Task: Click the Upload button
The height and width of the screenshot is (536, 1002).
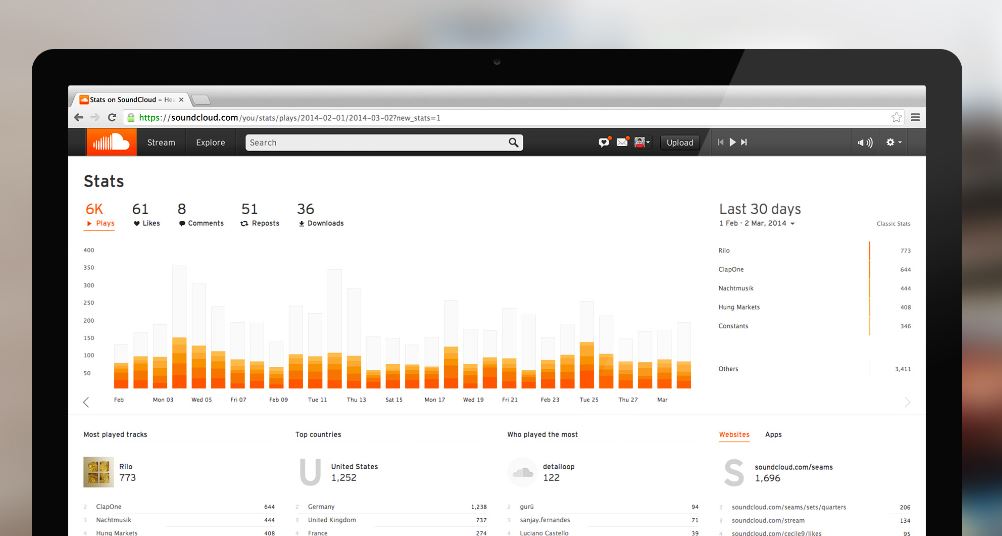Action: [x=679, y=142]
